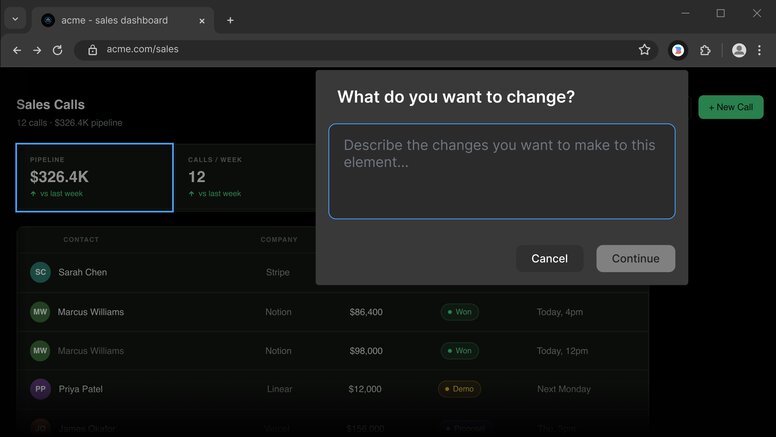The image size is (776, 437).
Task: Click the Priya Patel contact name
Action: click(x=81, y=389)
